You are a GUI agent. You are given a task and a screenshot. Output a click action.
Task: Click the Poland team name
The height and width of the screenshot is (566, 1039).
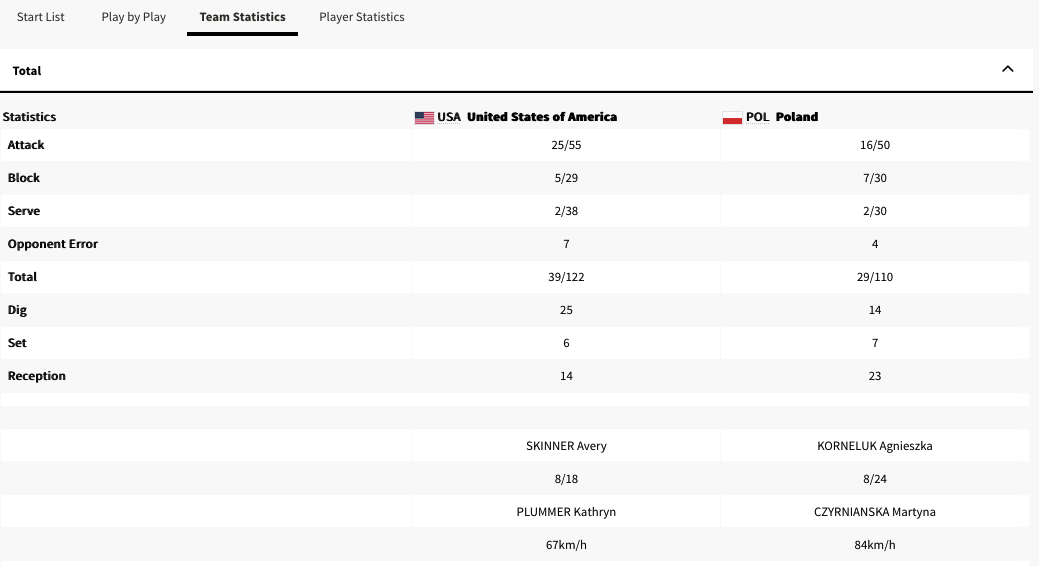796,117
